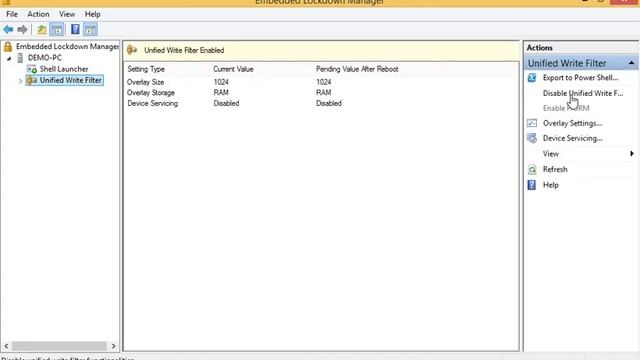The height and width of the screenshot is (360, 640).
Task: Select Unified Write Filter tree label
Action: [x=71, y=80]
